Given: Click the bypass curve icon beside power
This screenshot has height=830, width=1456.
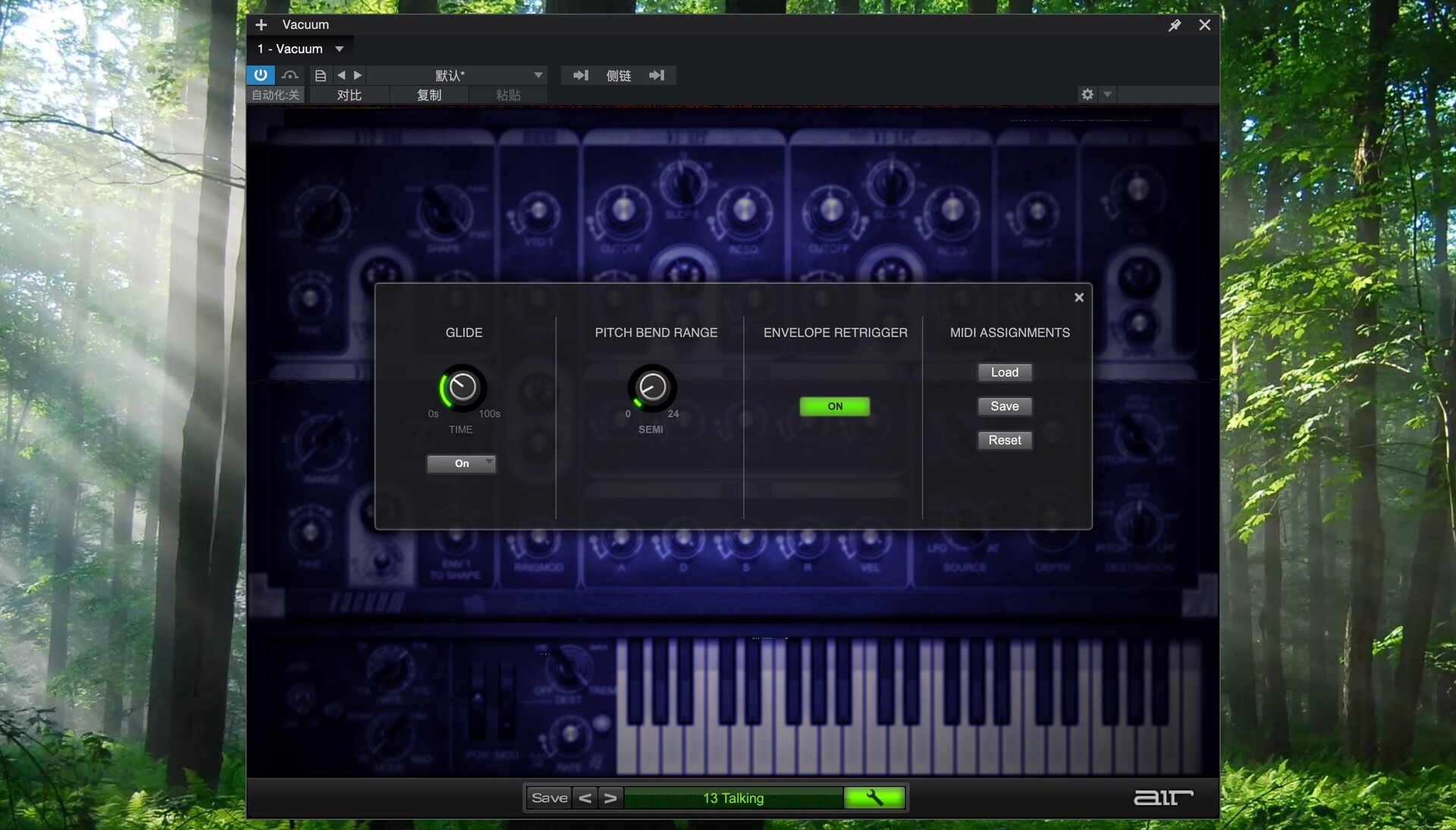Looking at the screenshot, I should point(290,75).
